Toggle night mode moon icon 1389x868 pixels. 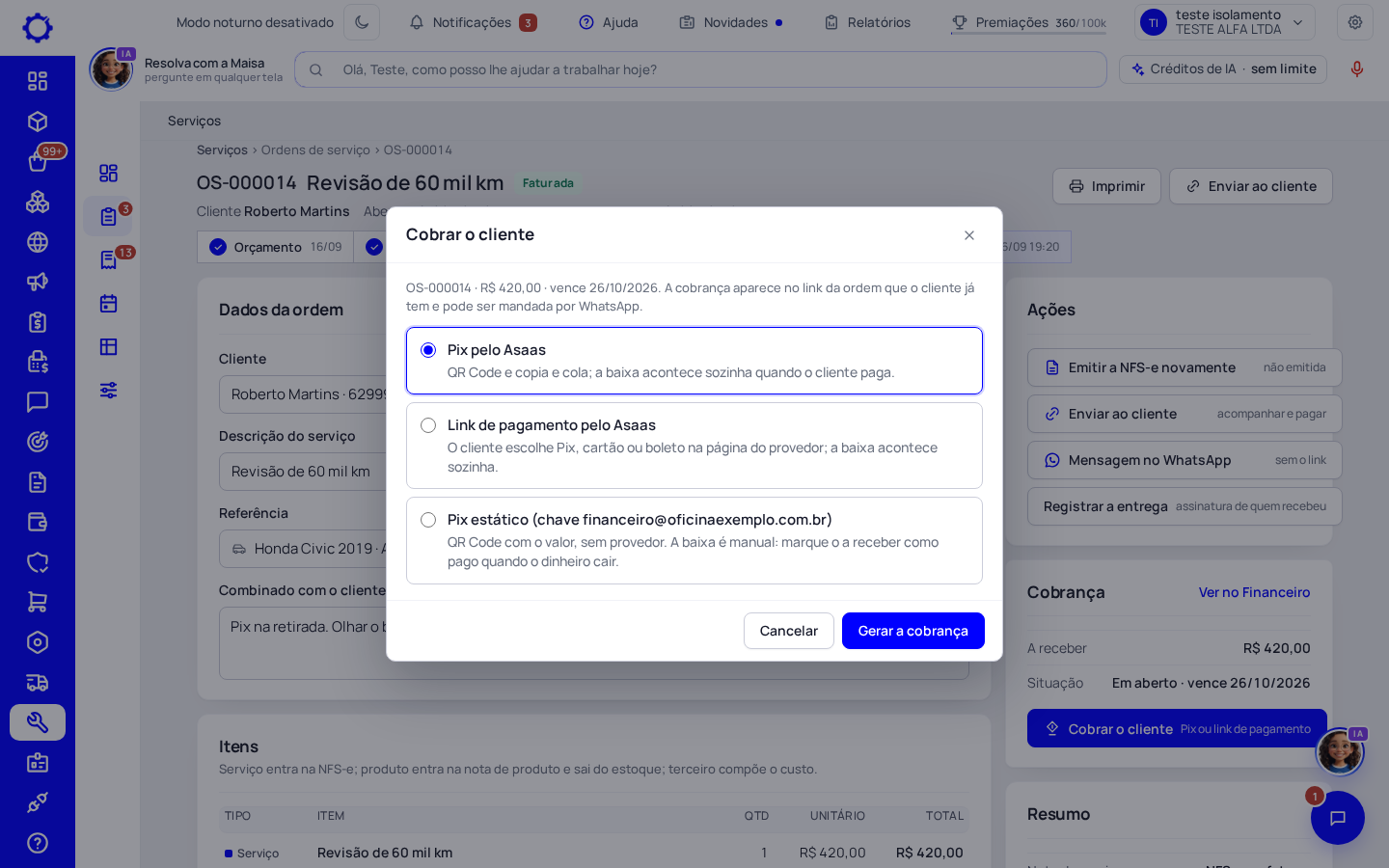(362, 22)
